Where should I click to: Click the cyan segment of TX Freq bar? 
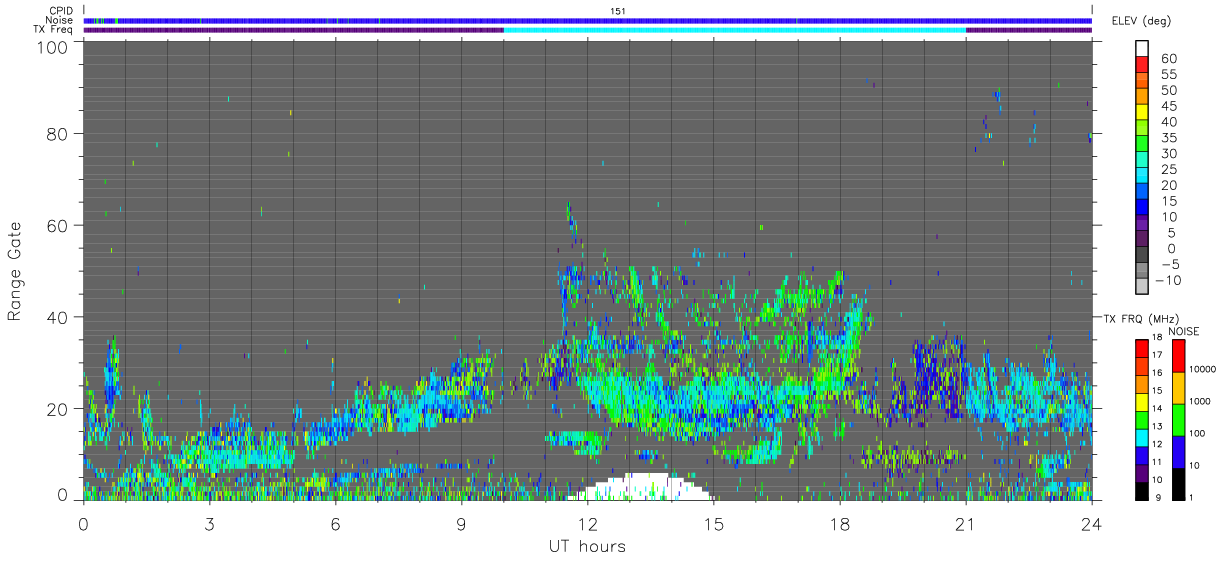(735, 30)
